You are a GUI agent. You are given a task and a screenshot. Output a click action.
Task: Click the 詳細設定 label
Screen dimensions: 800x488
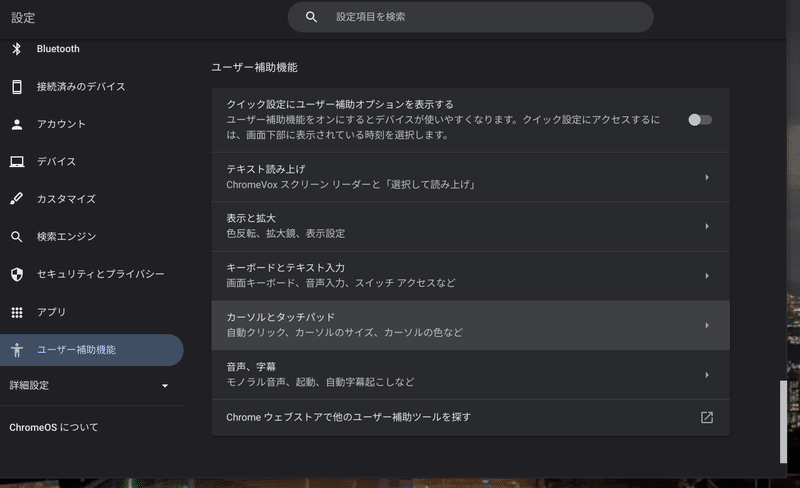point(29,386)
